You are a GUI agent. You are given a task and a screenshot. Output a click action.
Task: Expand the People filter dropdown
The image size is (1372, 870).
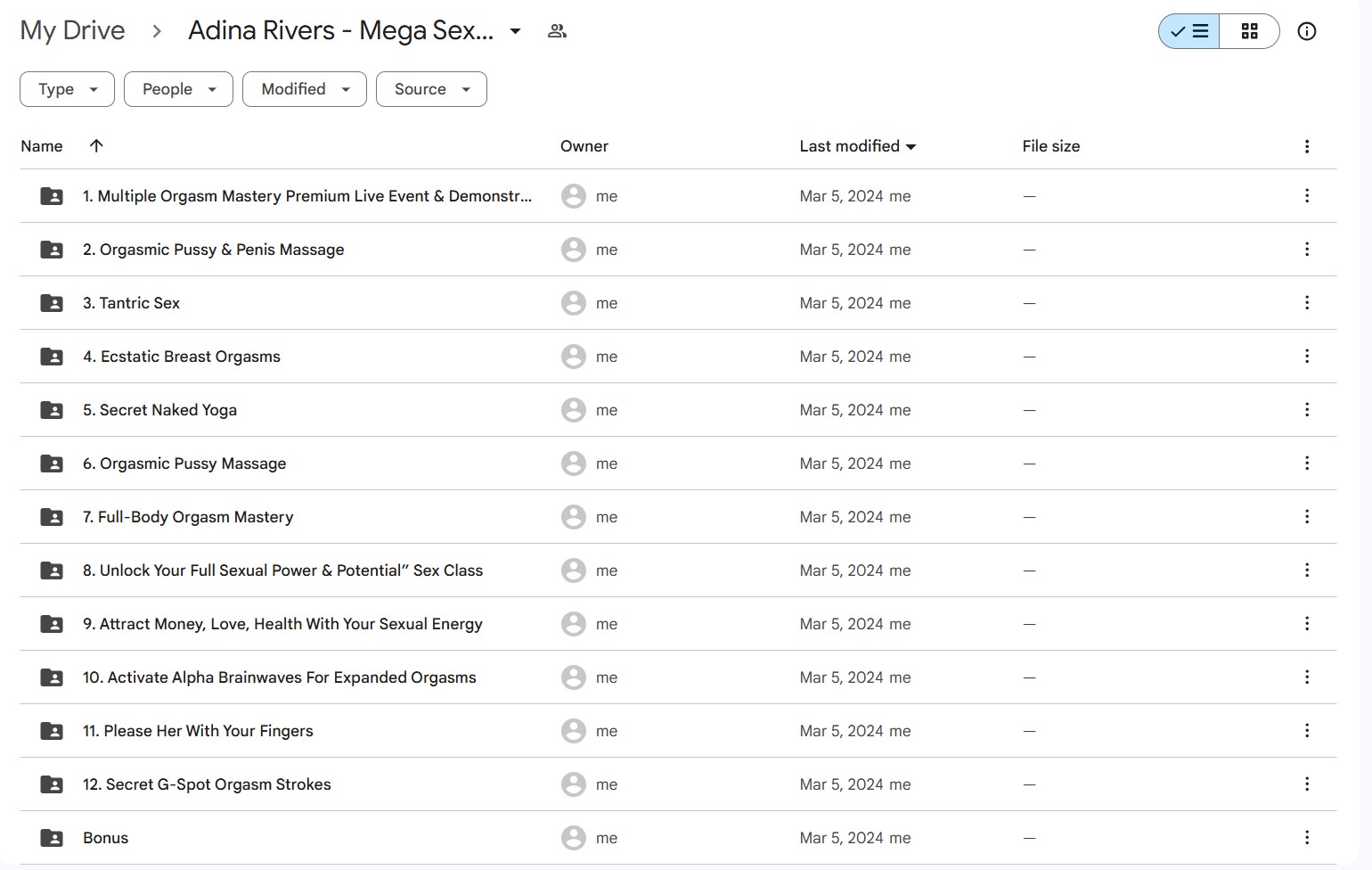point(178,89)
